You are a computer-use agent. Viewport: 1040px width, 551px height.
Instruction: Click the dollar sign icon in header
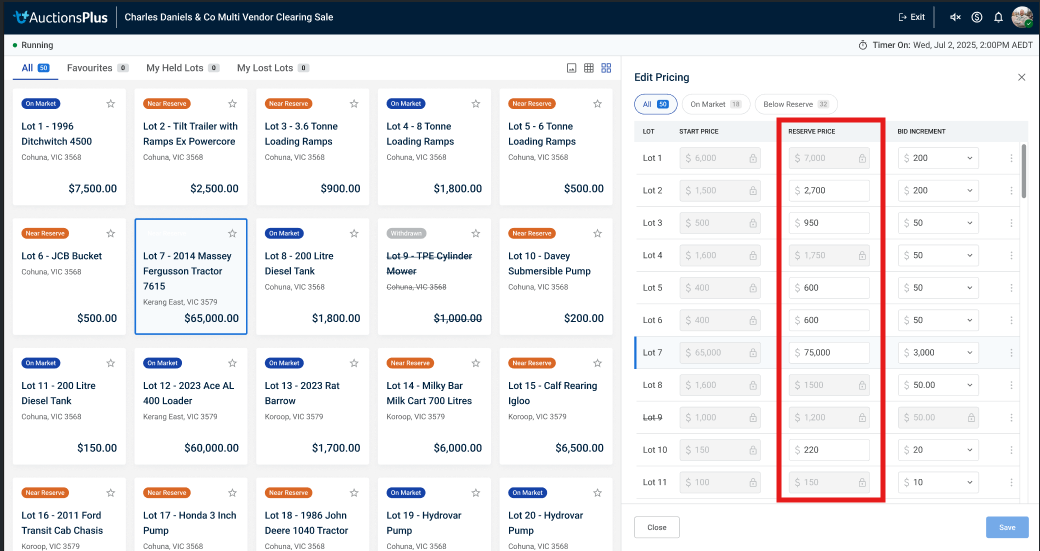tap(976, 17)
